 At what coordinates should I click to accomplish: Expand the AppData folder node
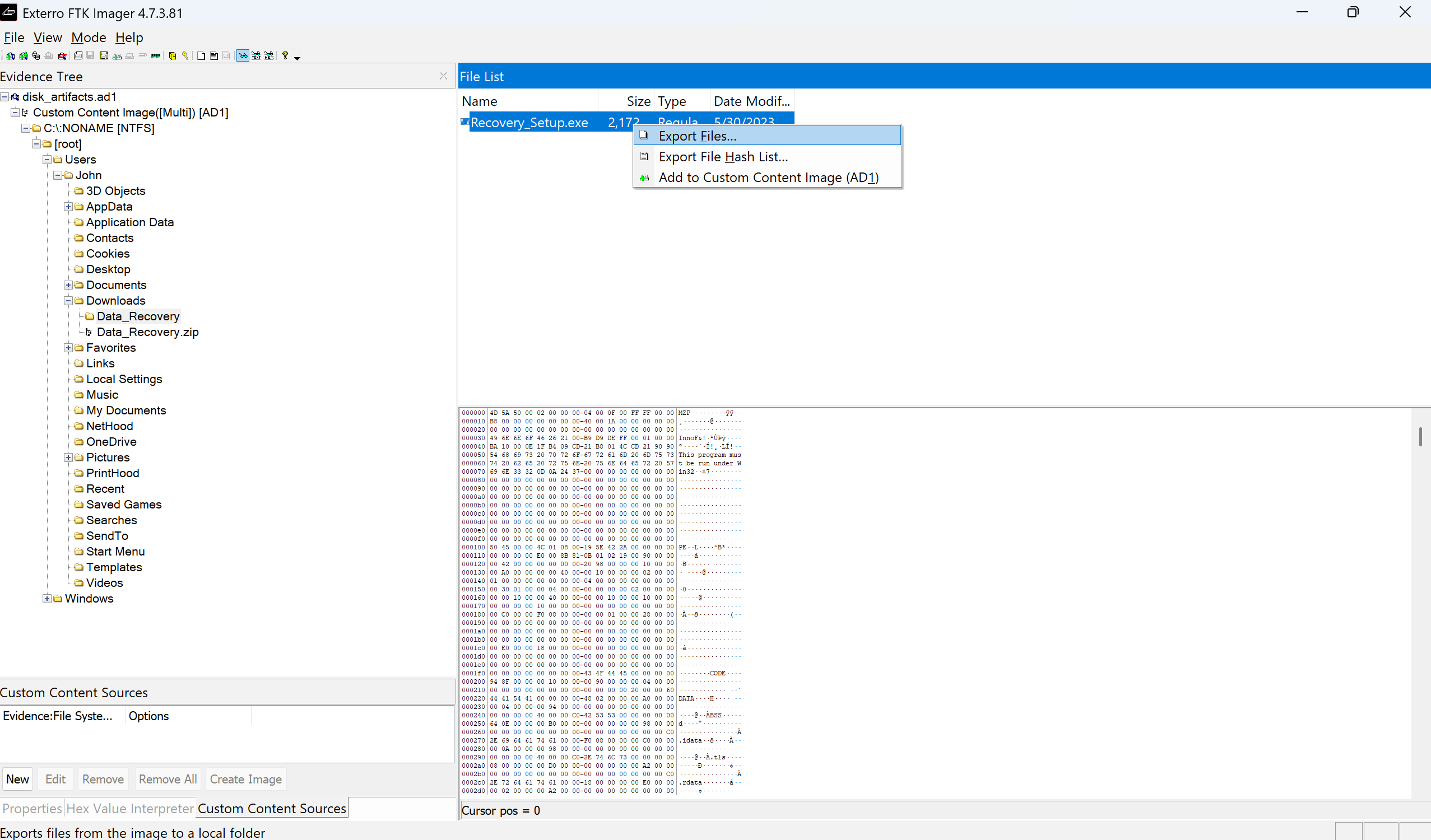(x=68, y=207)
